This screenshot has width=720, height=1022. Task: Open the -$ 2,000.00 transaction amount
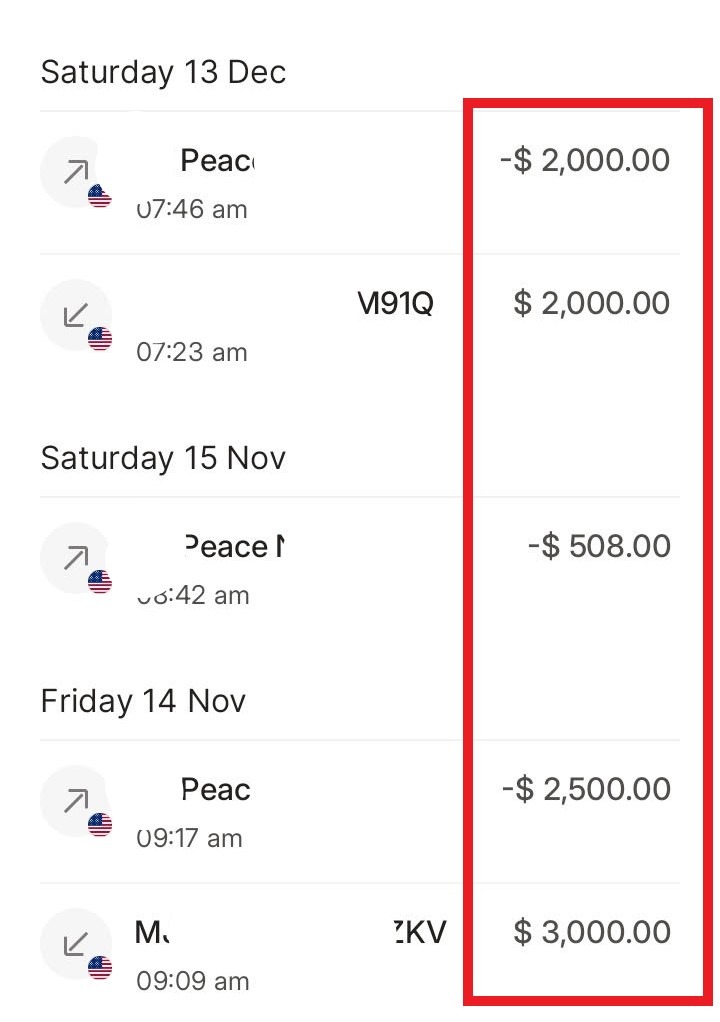tap(585, 160)
